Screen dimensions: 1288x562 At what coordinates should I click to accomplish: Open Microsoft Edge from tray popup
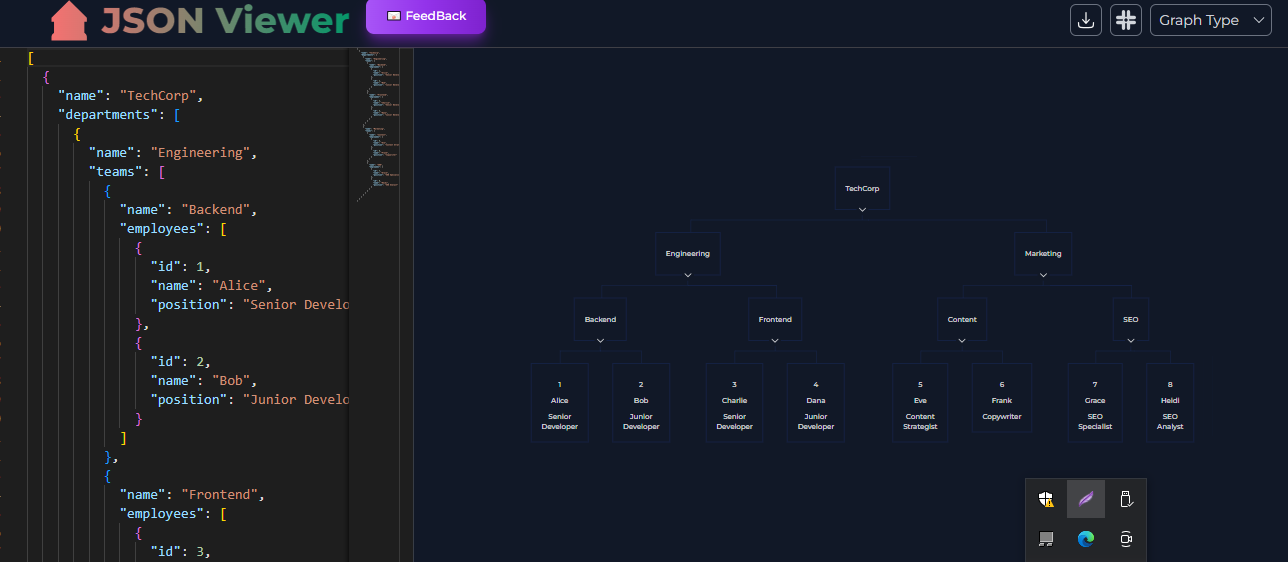[1086, 539]
